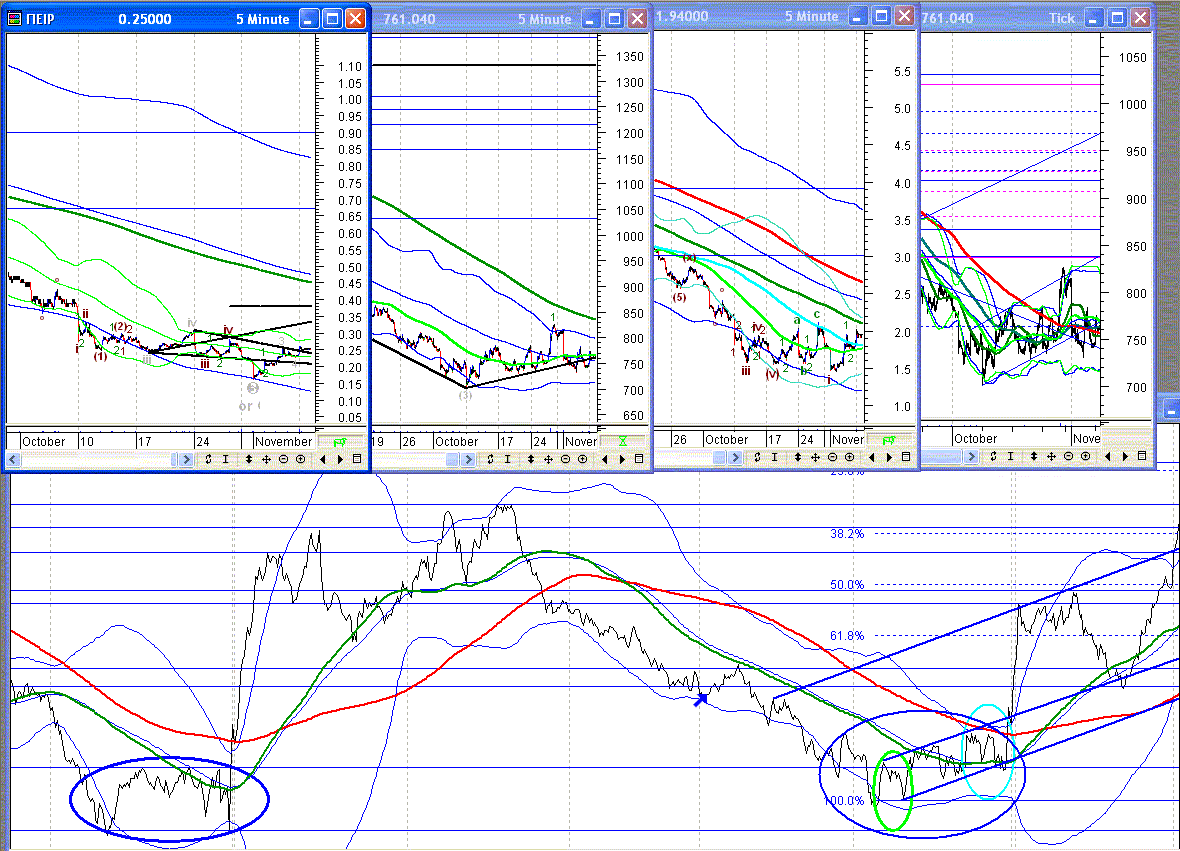The height and width of the screenshot is (851, 1180).
Task: Click vertical scale arrows in Tick window
Action: coord(1034,456)
